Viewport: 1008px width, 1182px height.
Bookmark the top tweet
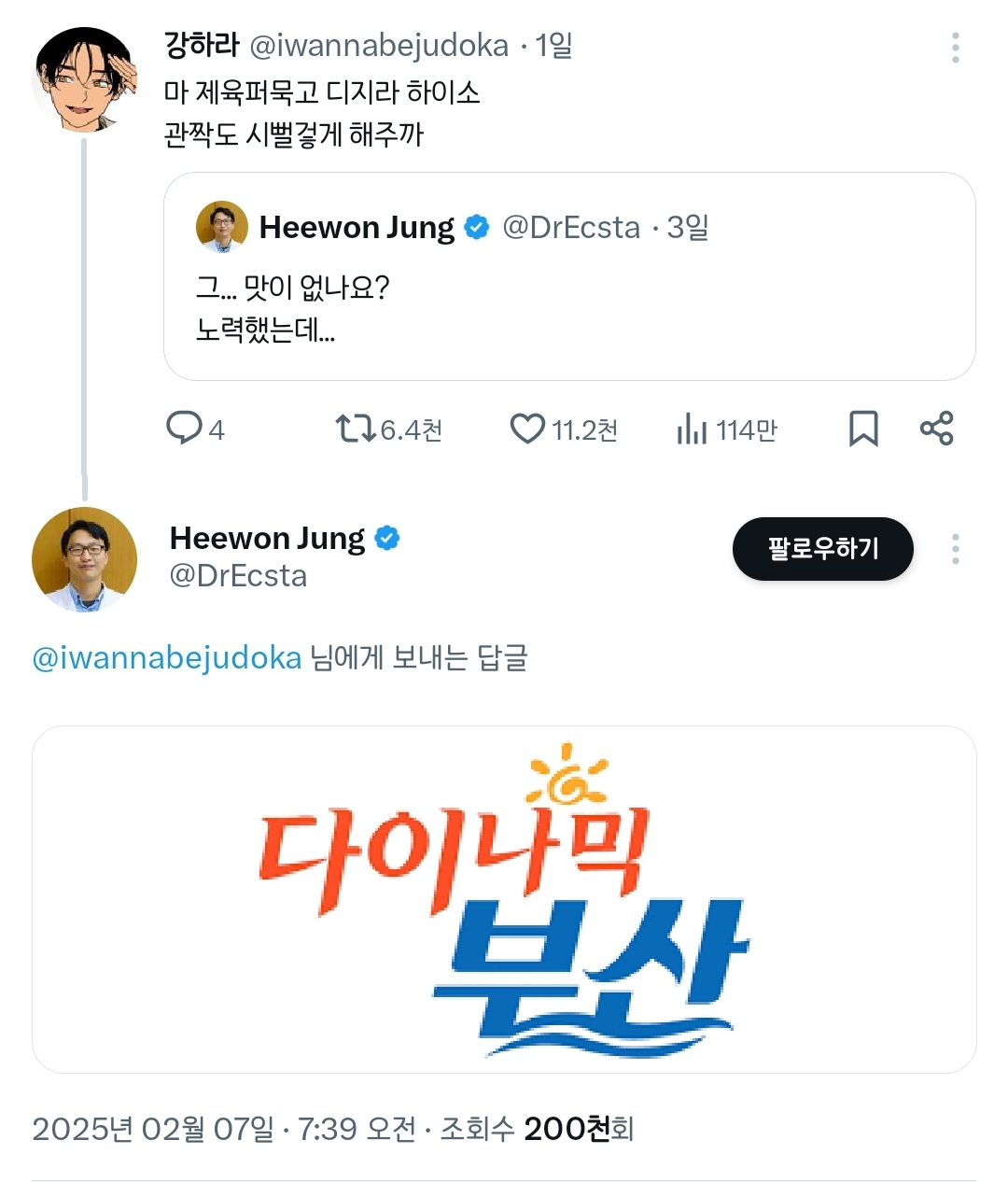[x=863, y=429]
